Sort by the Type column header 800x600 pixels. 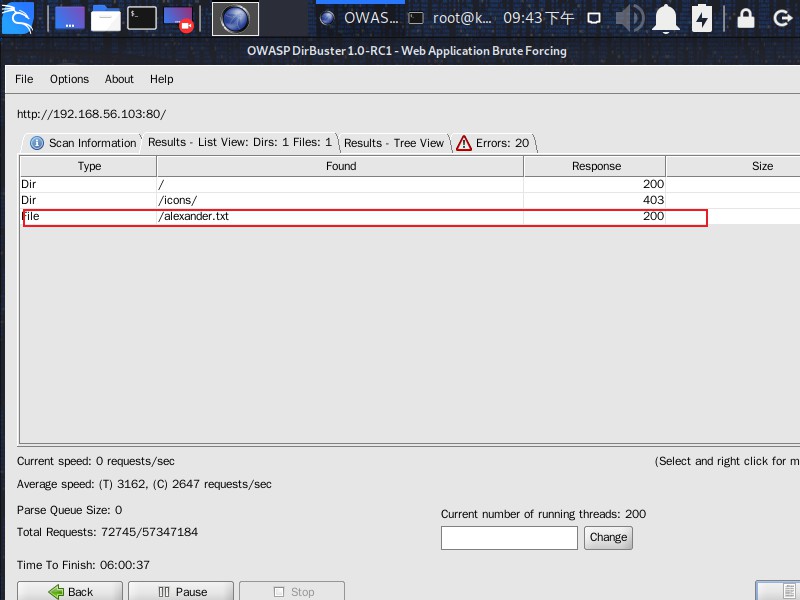[89, 166]
